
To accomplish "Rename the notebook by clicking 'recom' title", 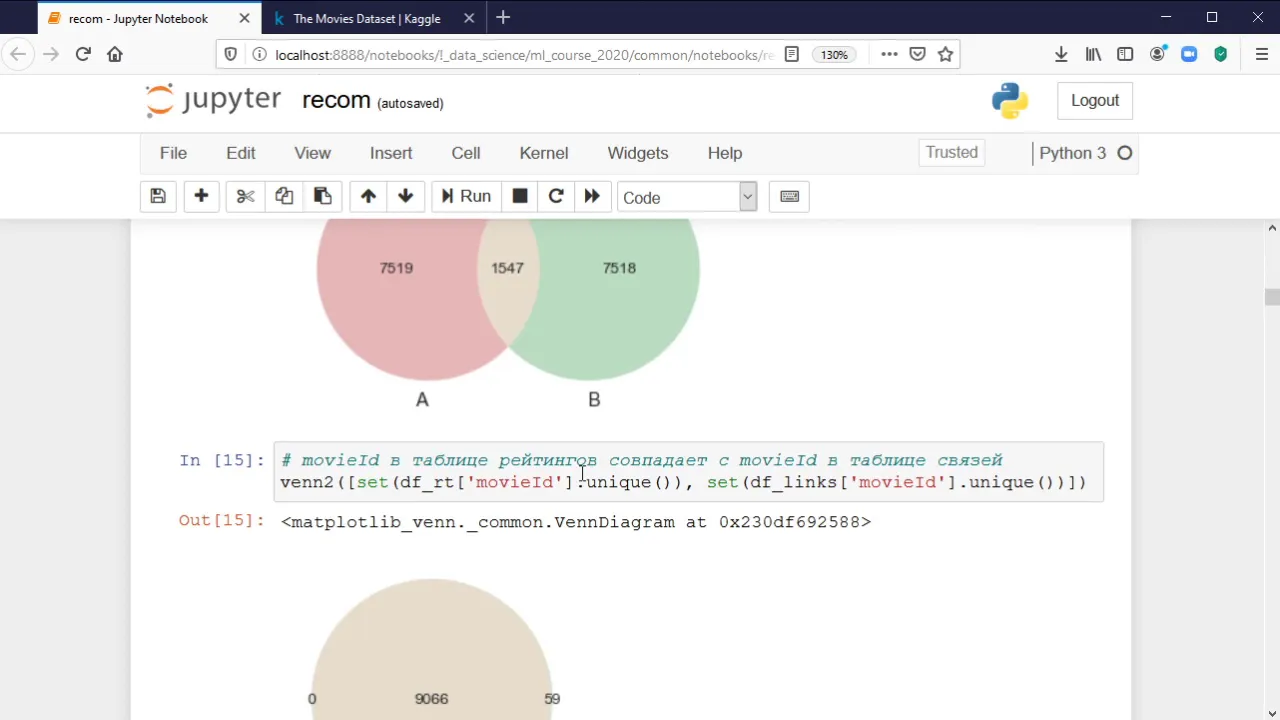I will pos(336,101).
